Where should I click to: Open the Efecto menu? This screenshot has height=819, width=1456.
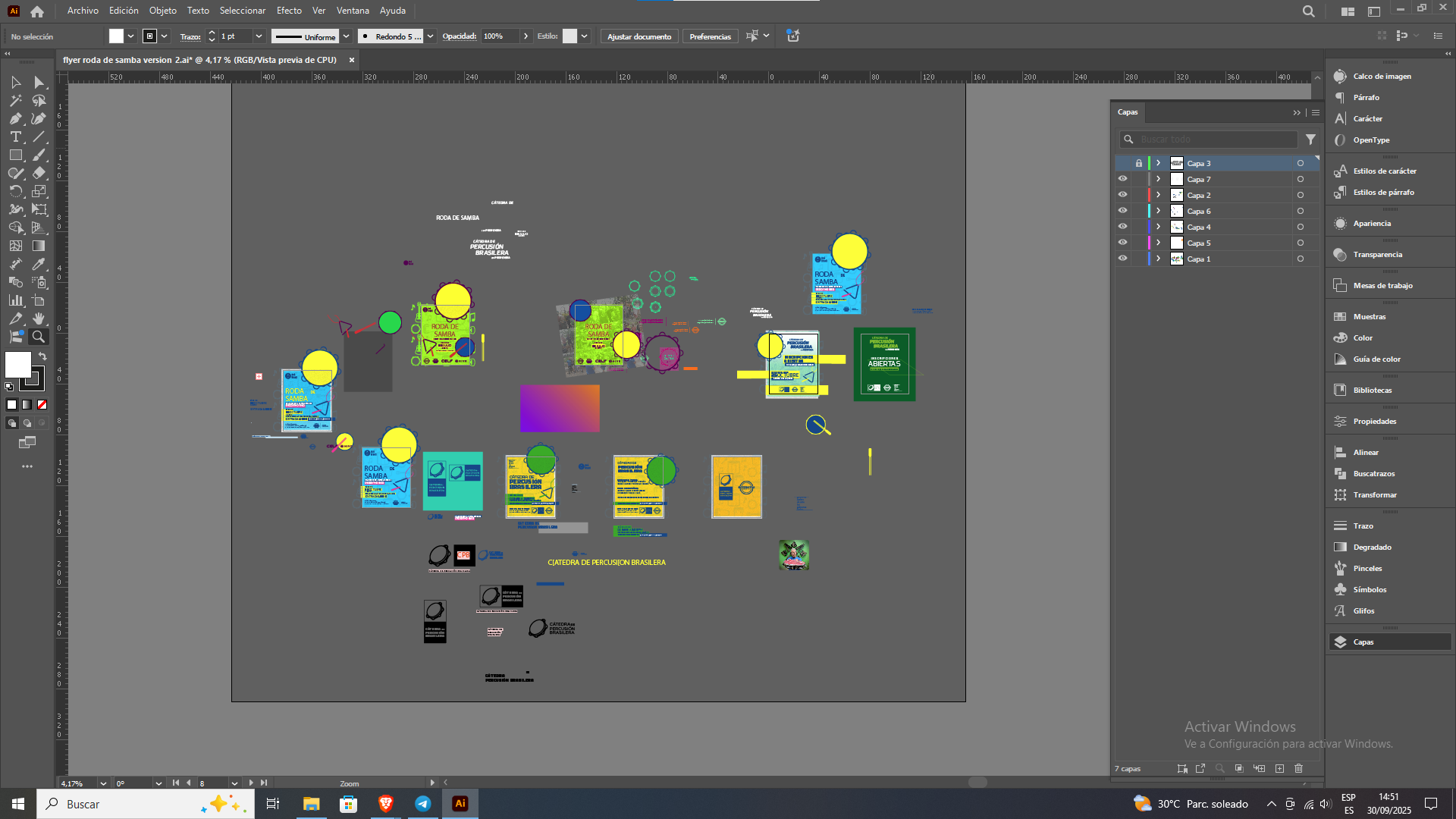(x=289, y=11)
